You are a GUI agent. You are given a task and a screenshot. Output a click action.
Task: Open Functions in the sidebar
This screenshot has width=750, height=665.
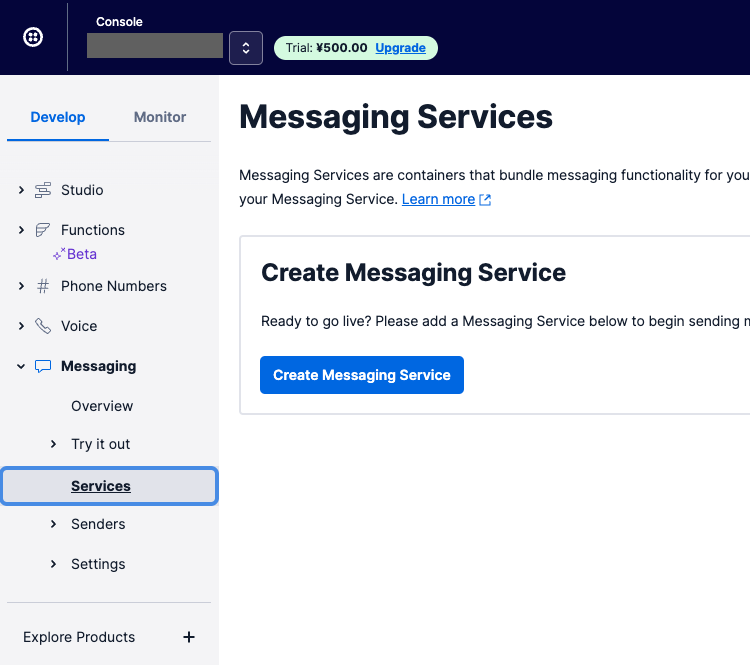[93, 230]
